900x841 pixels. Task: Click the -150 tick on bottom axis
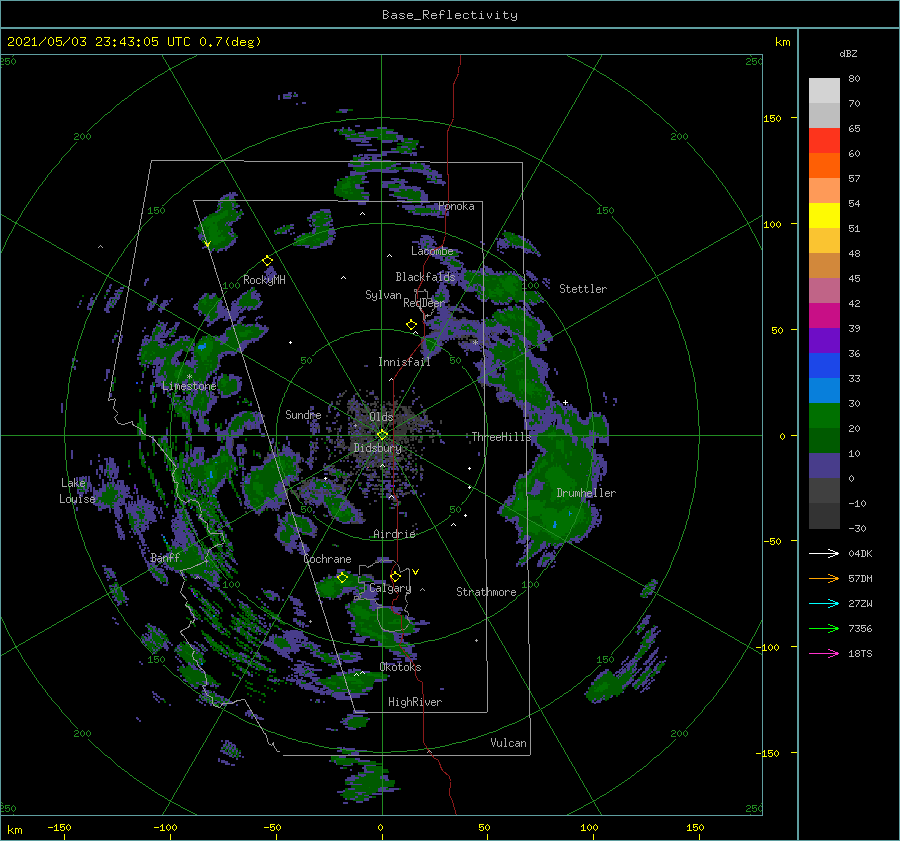tap(59, 828)
